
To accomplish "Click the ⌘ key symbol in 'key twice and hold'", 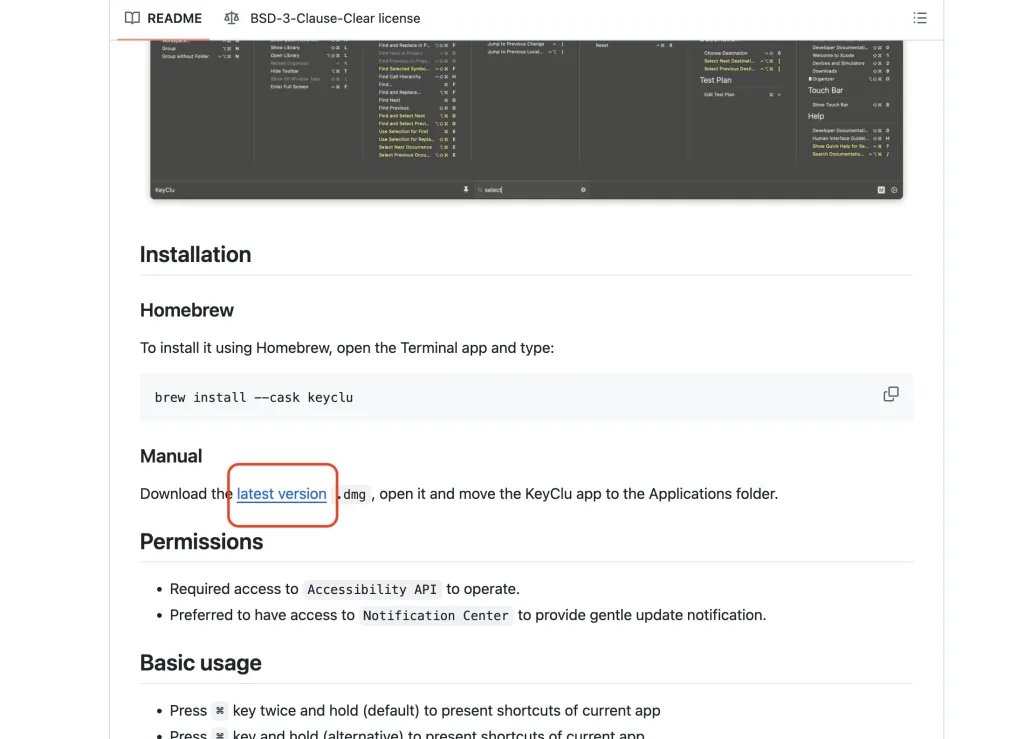I will tap(220, 711).
